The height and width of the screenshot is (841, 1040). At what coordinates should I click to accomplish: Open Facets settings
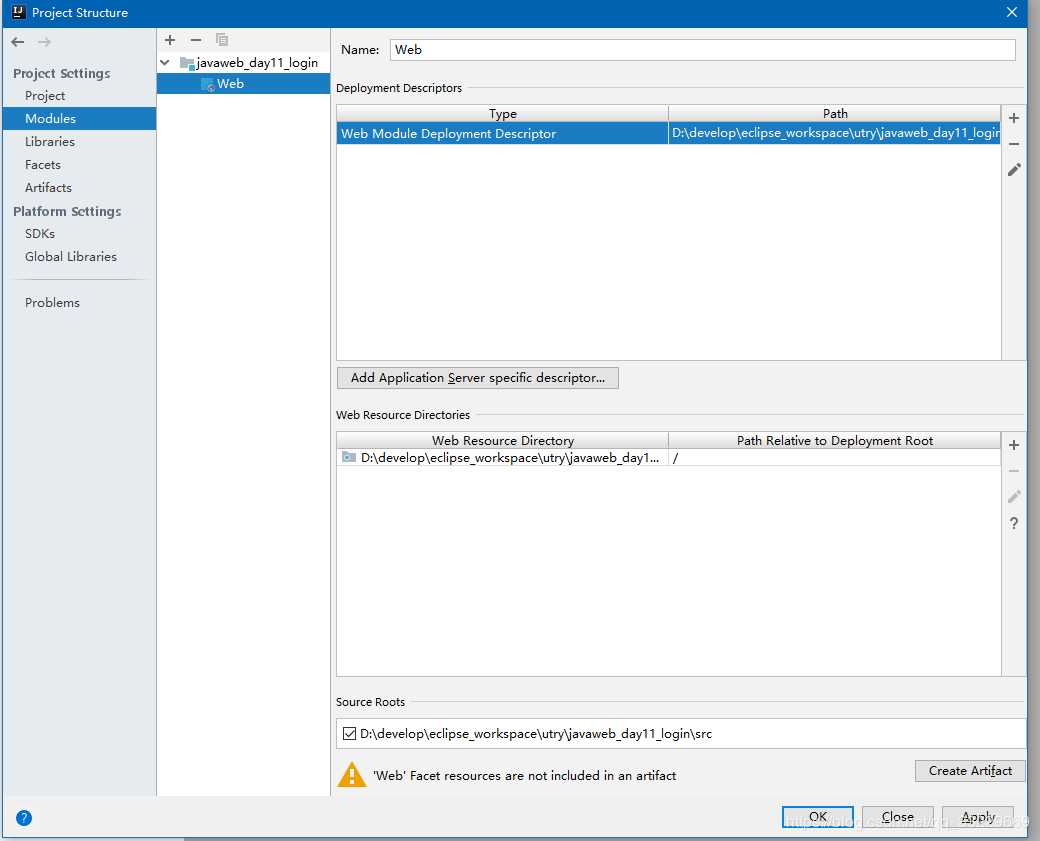point(42,164)
